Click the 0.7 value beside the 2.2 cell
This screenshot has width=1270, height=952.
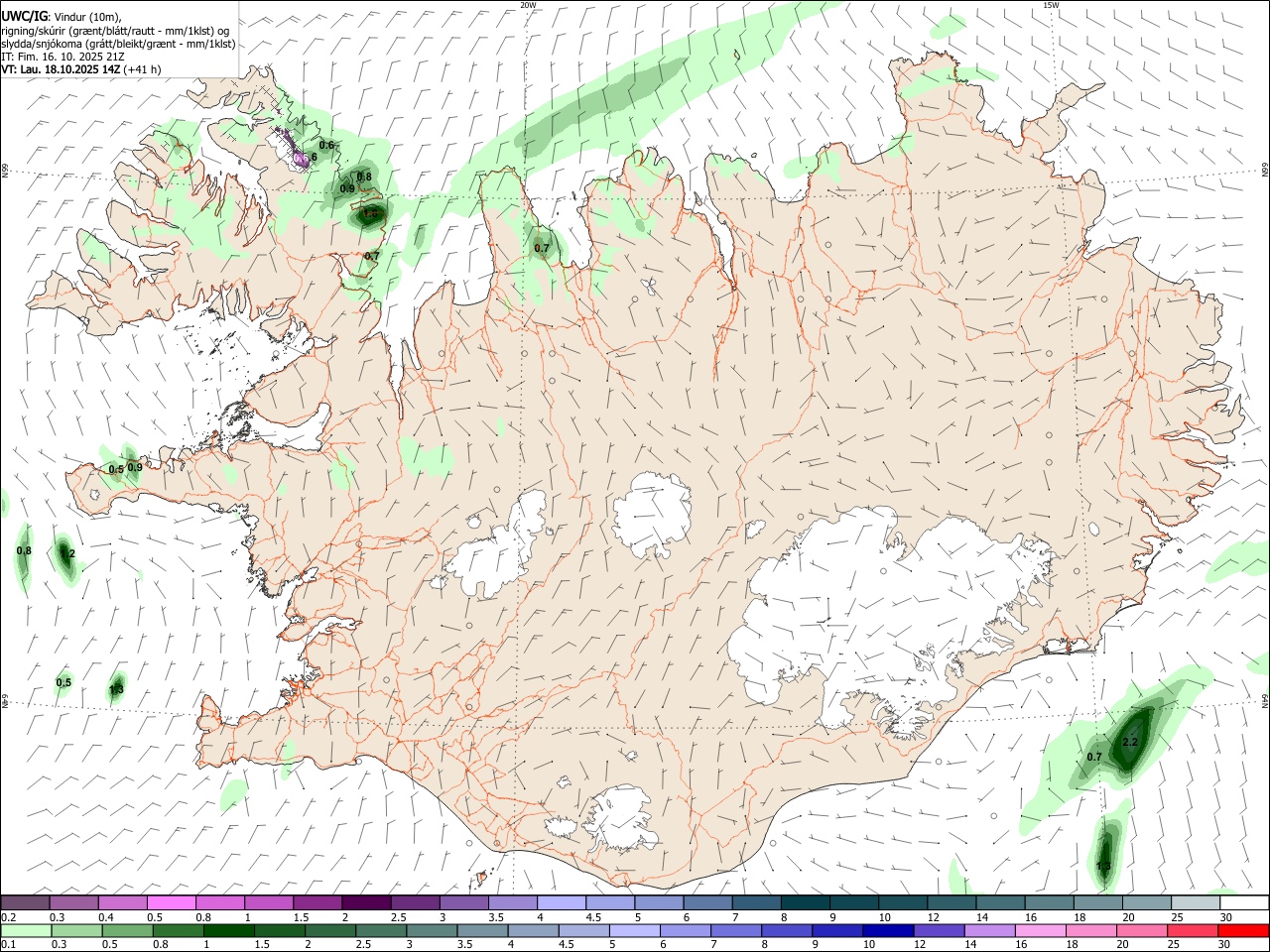point(1094,757)
